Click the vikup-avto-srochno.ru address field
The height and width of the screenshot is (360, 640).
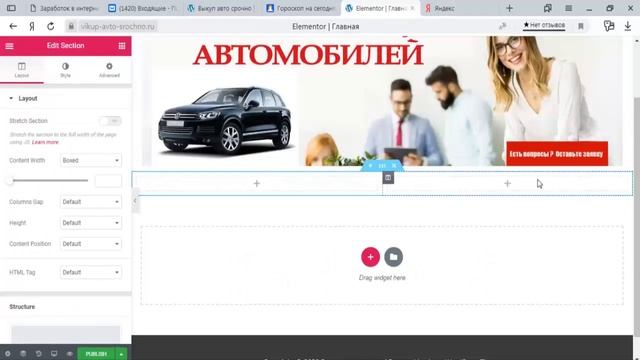click(x=118, y=27)
